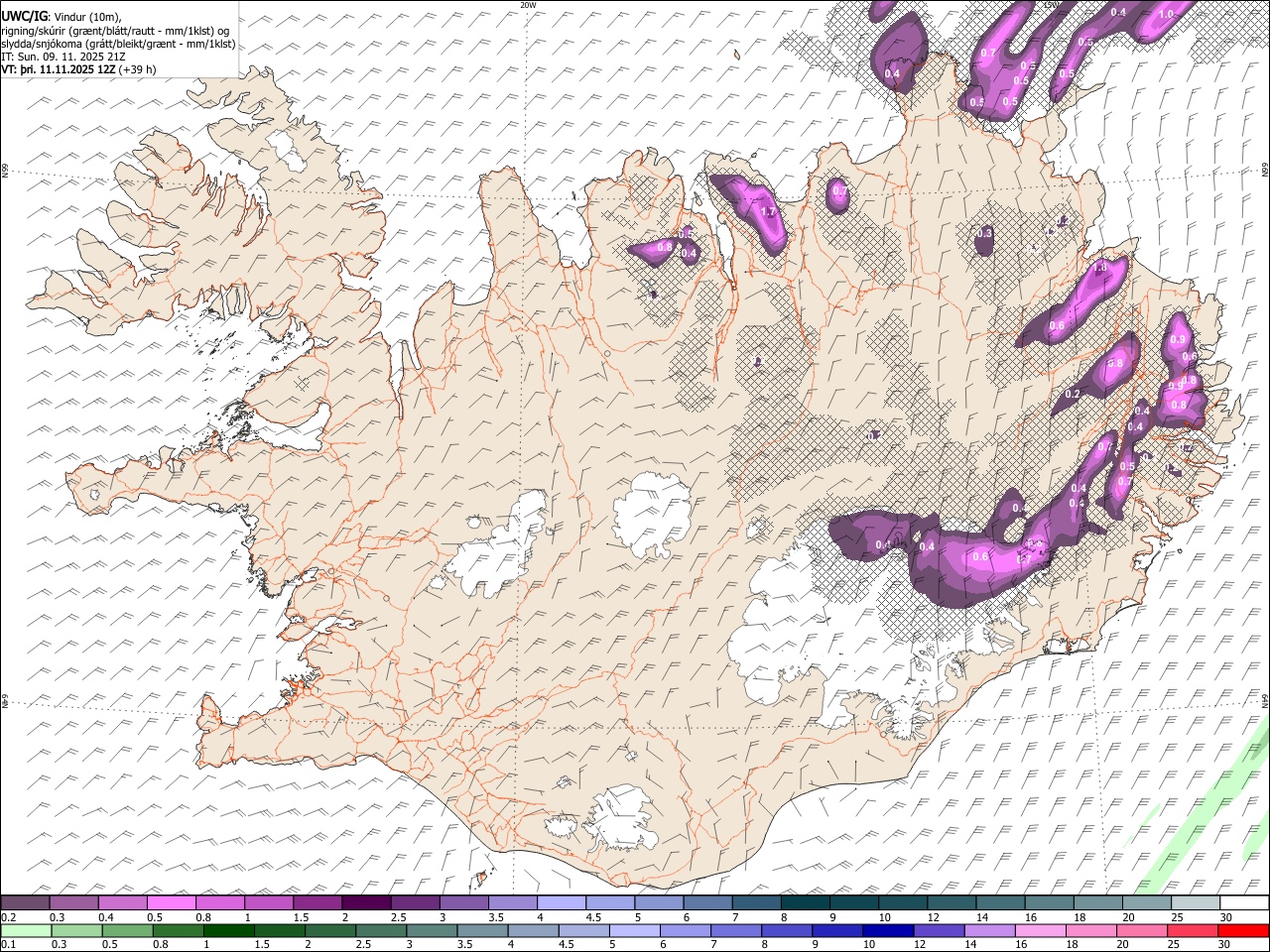This screenshot has width=1270, height=952.
Task: Select the lavender swatch labeled 4 in the upper legend
Action: tap(562, 903)
